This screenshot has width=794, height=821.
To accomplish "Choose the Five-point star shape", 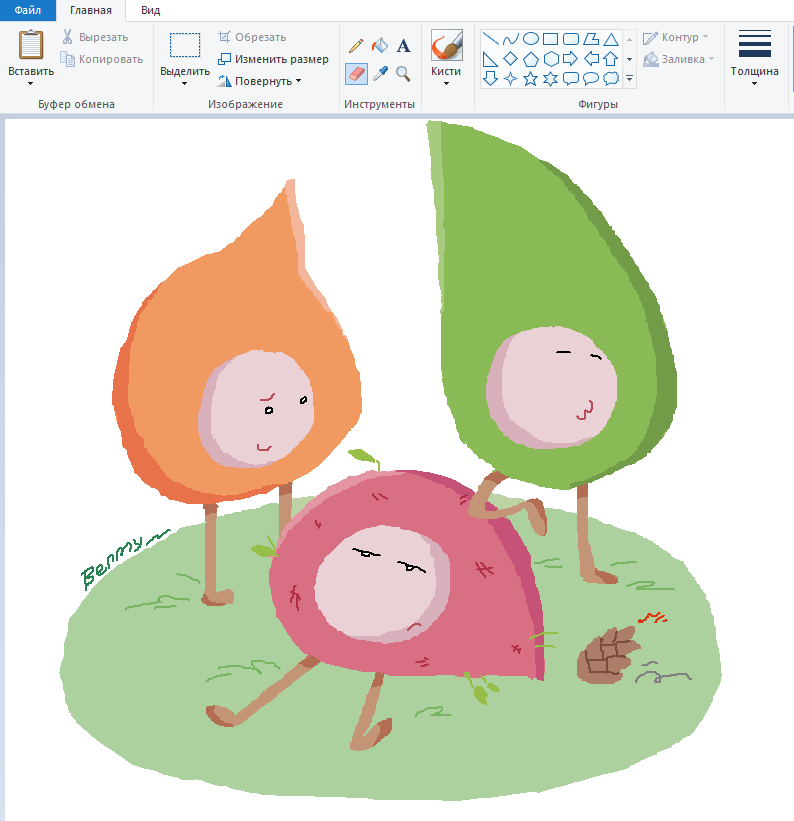I will [x=531, y=79].
